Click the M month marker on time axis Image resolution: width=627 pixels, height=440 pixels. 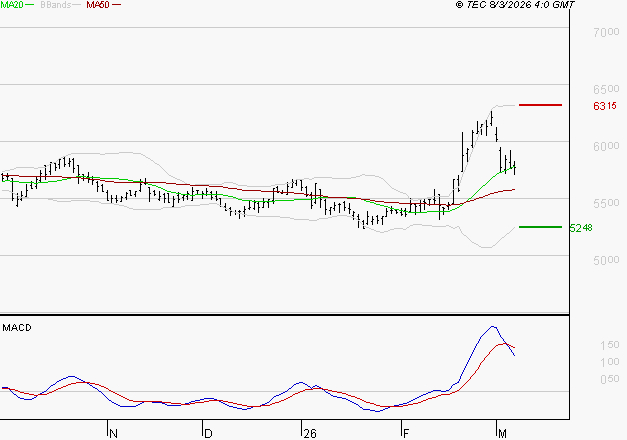coord(502,434)
